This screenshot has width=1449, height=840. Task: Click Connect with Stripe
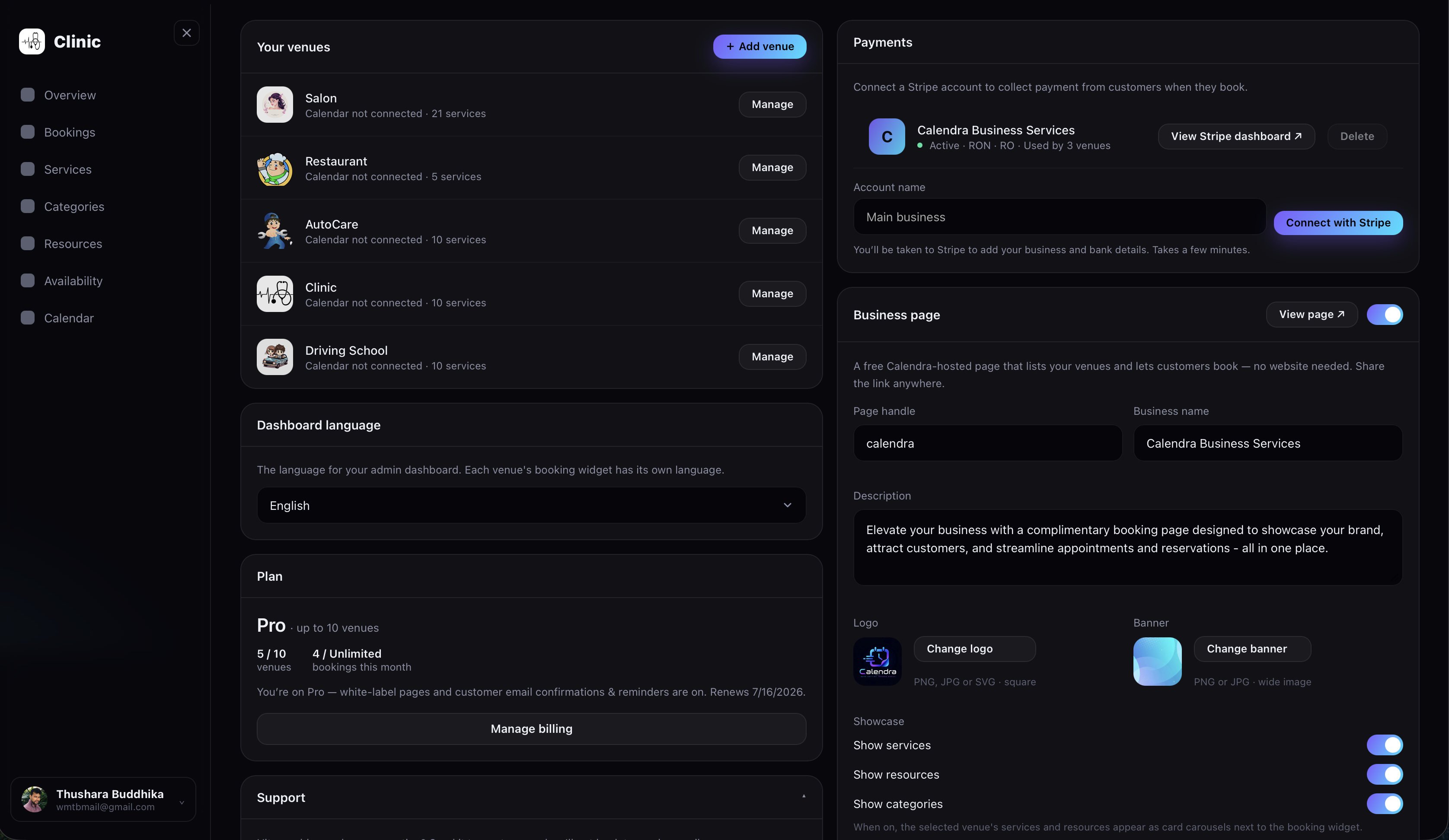click(1338, 223)
